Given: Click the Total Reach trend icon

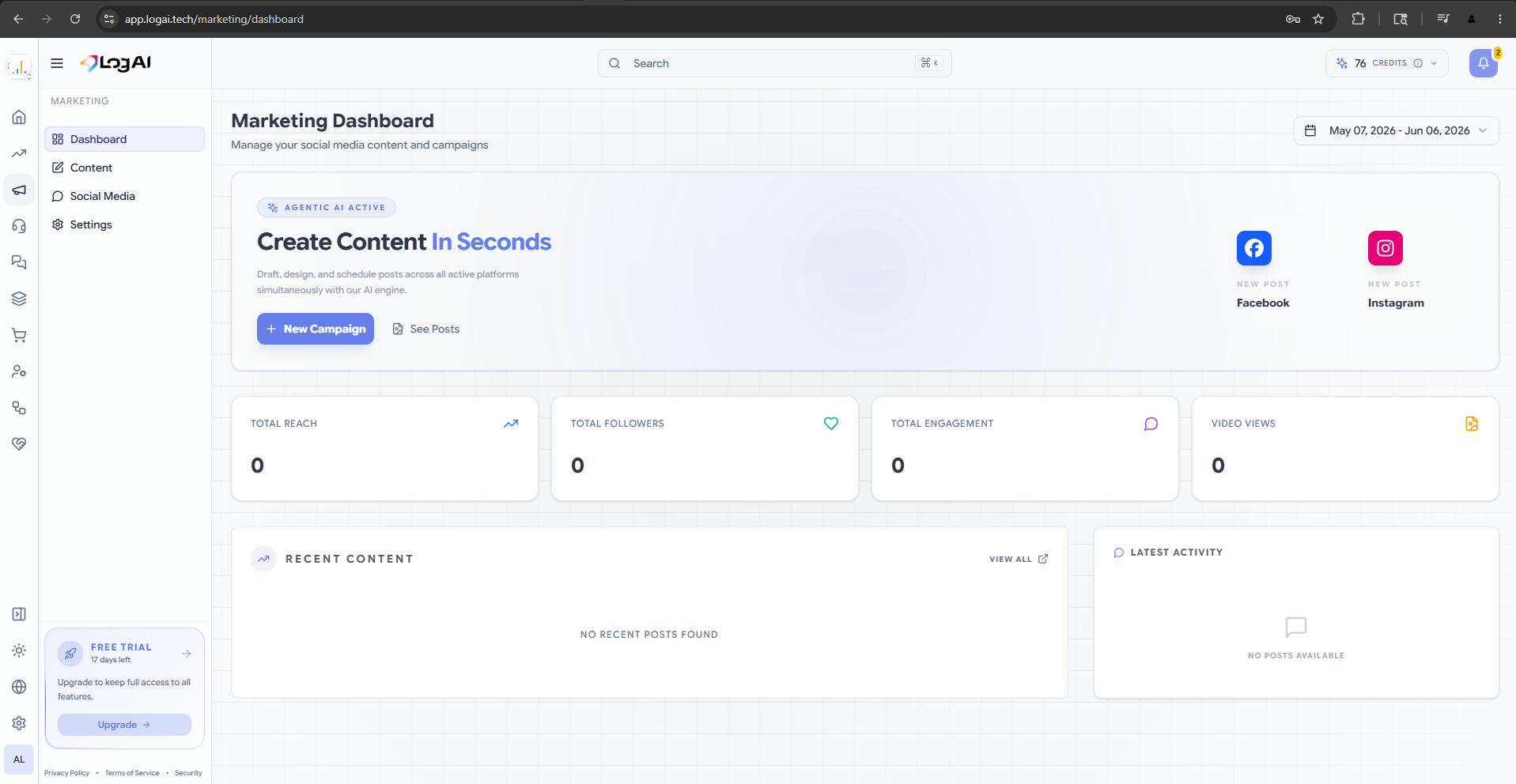Looking at the screenshot, I should coord(511,424).
